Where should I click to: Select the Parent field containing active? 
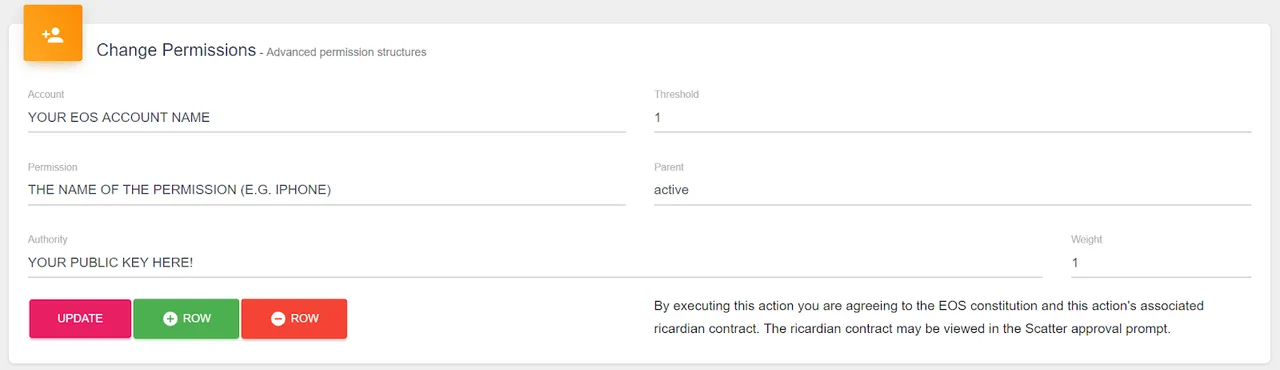pos(952,190)
